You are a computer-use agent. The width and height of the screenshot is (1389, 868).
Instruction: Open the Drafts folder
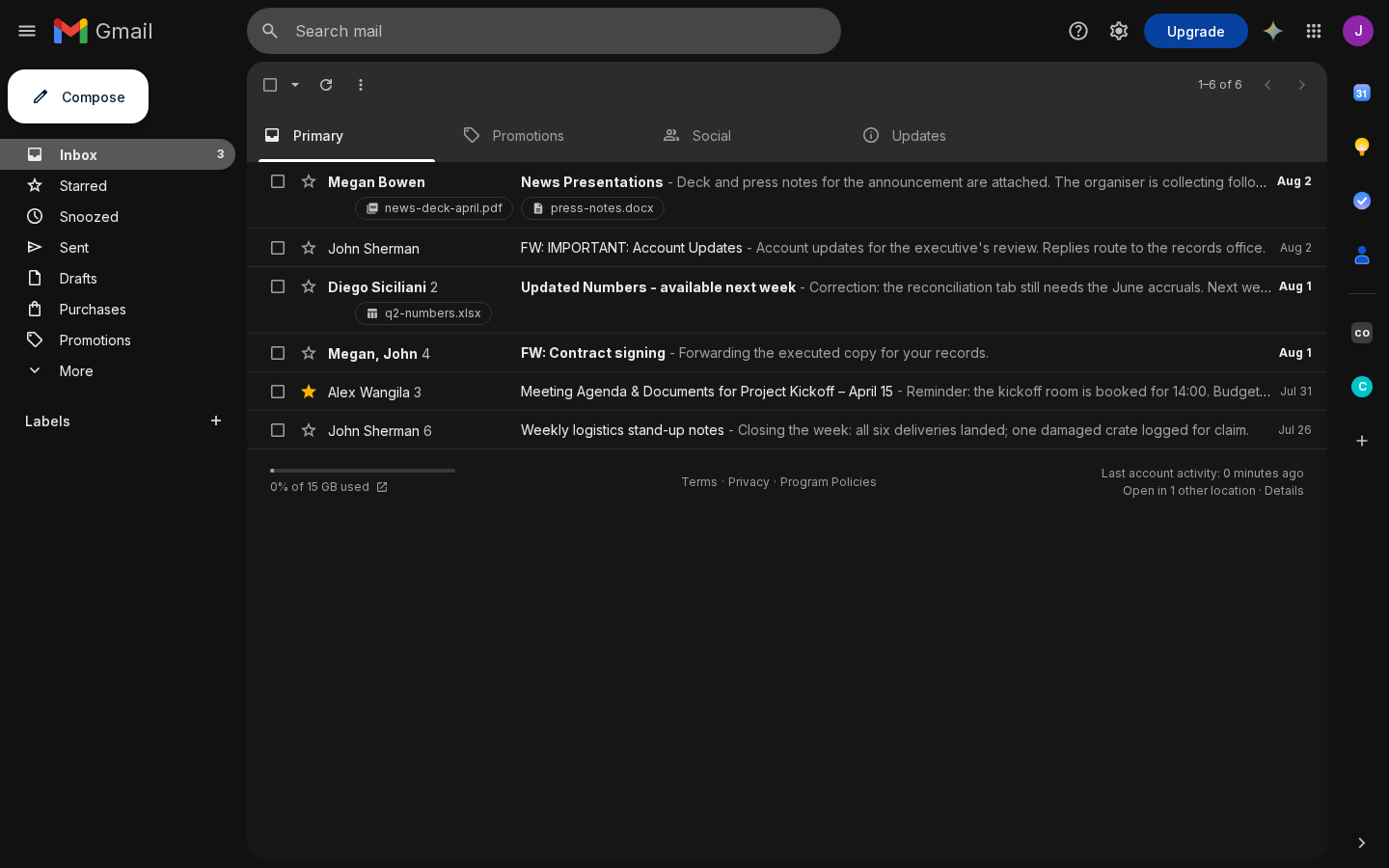pos(118,279)
